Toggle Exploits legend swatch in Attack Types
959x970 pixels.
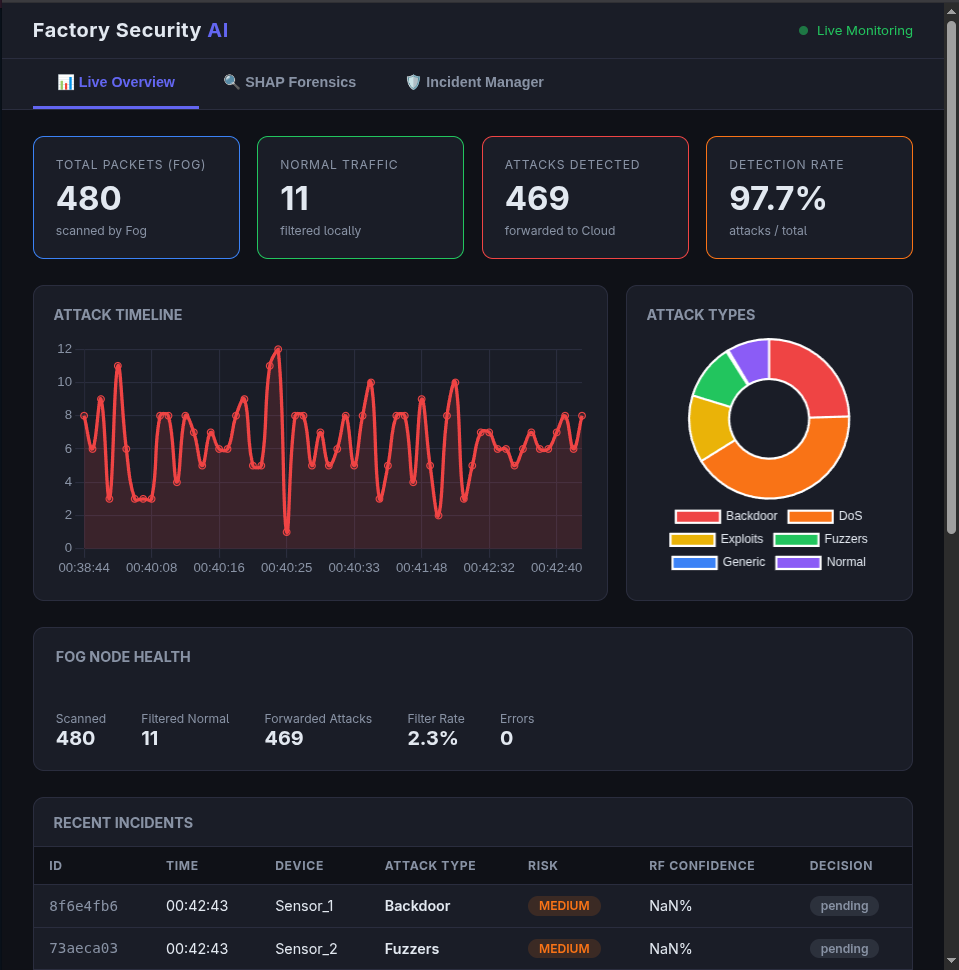pyautogui.click(x=692, y=539)
